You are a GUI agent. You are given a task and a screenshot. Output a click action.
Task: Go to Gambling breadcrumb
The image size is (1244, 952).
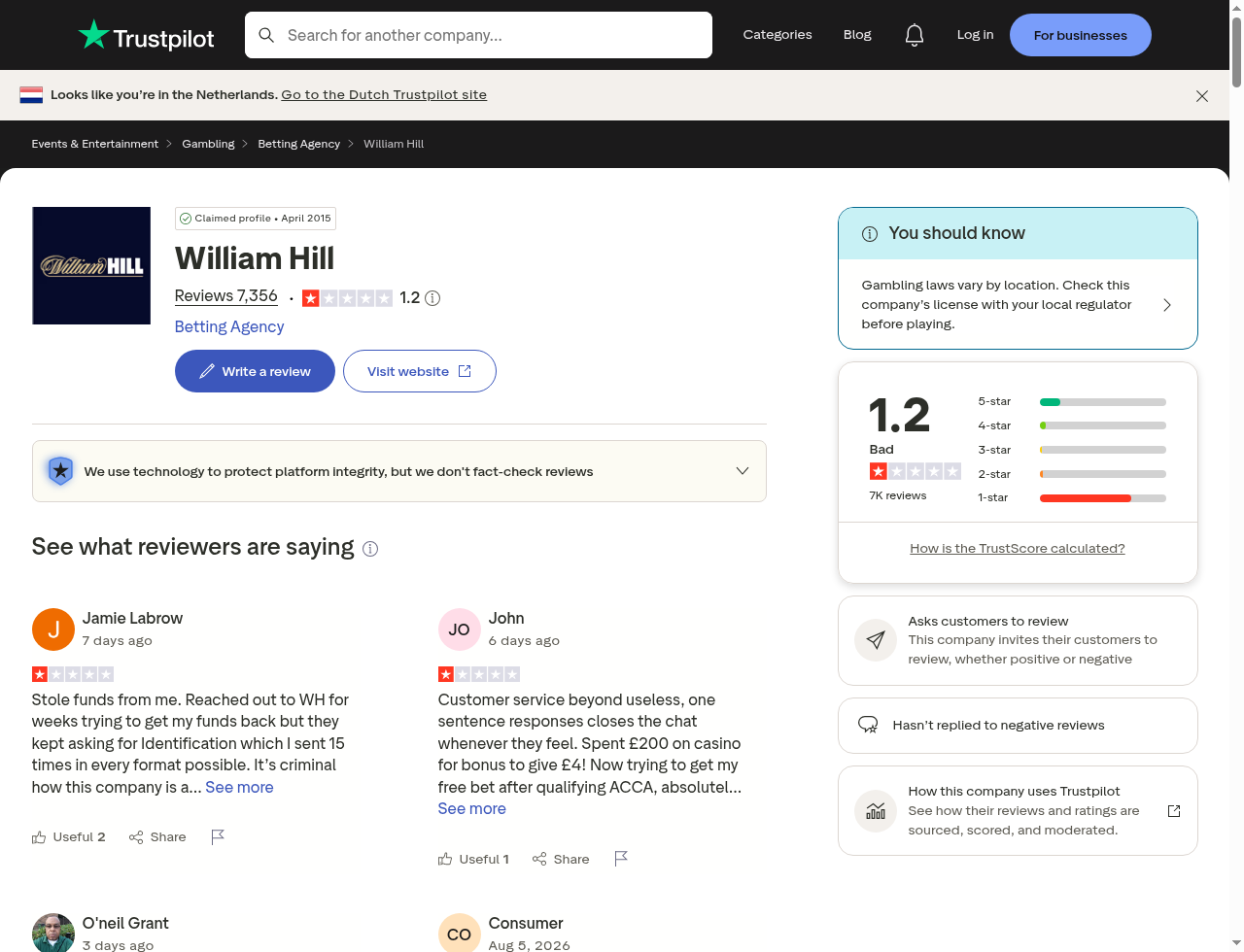pos(208,144)
